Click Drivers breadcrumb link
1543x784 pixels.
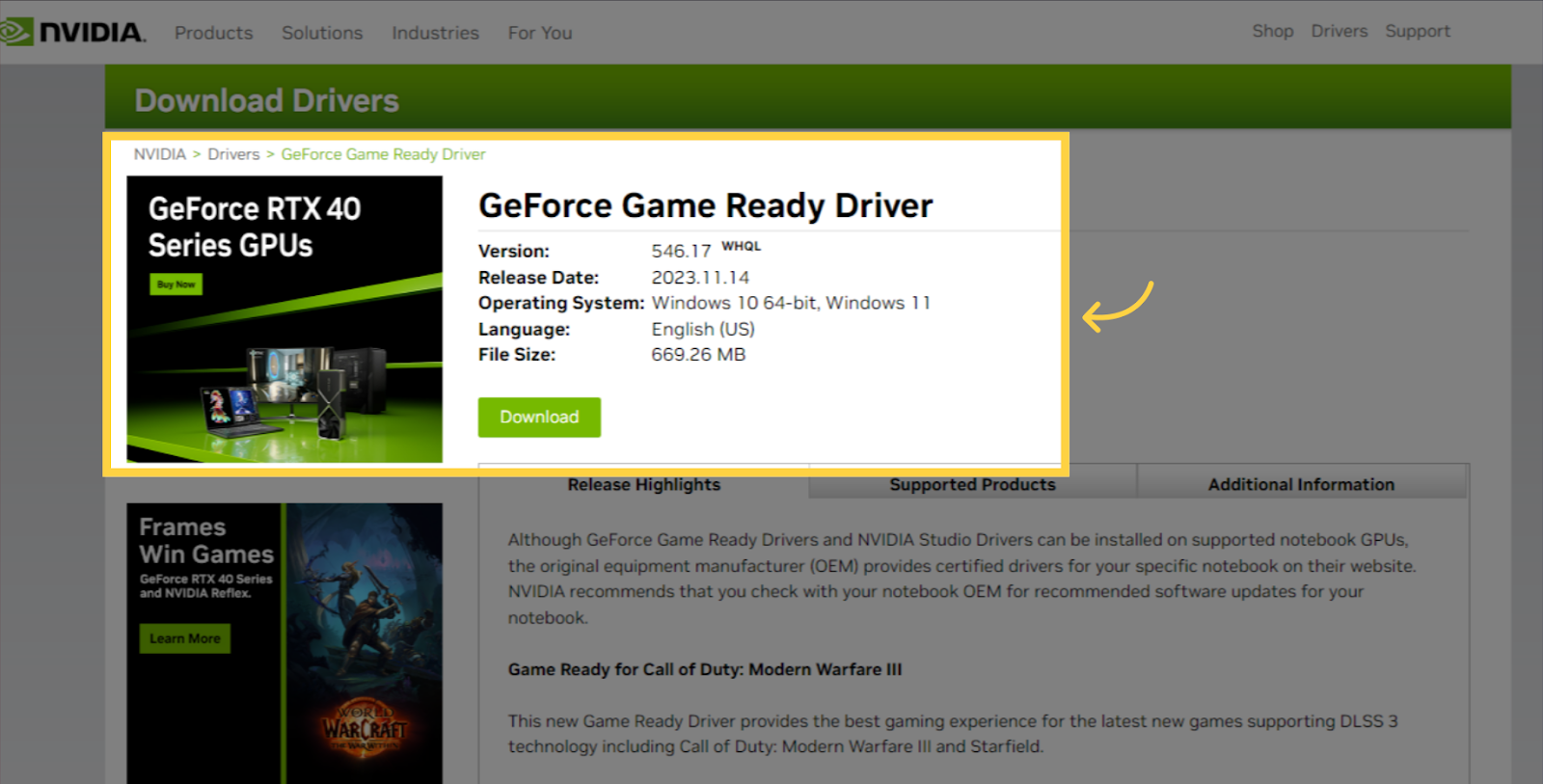tap(233, 154)
